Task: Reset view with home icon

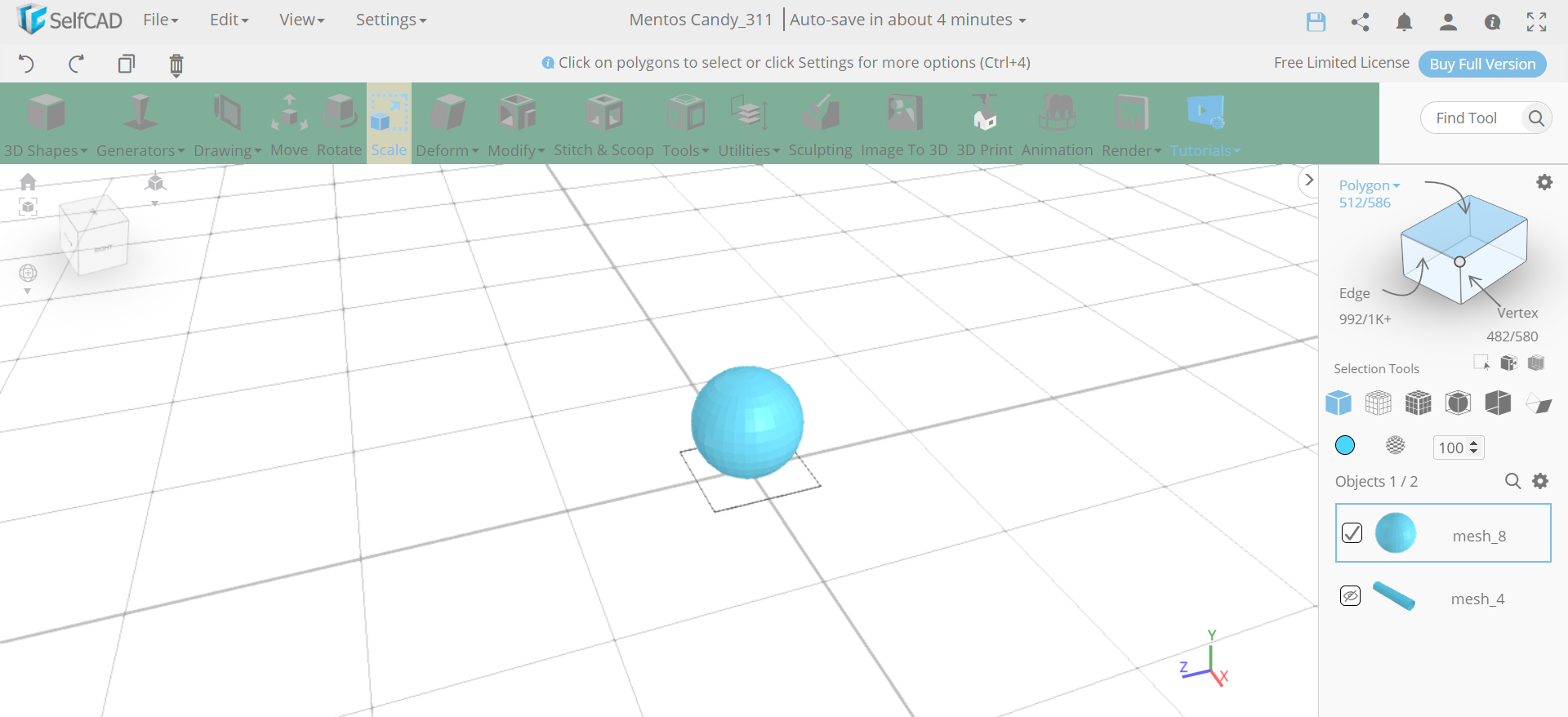Action: coord(28,181)
